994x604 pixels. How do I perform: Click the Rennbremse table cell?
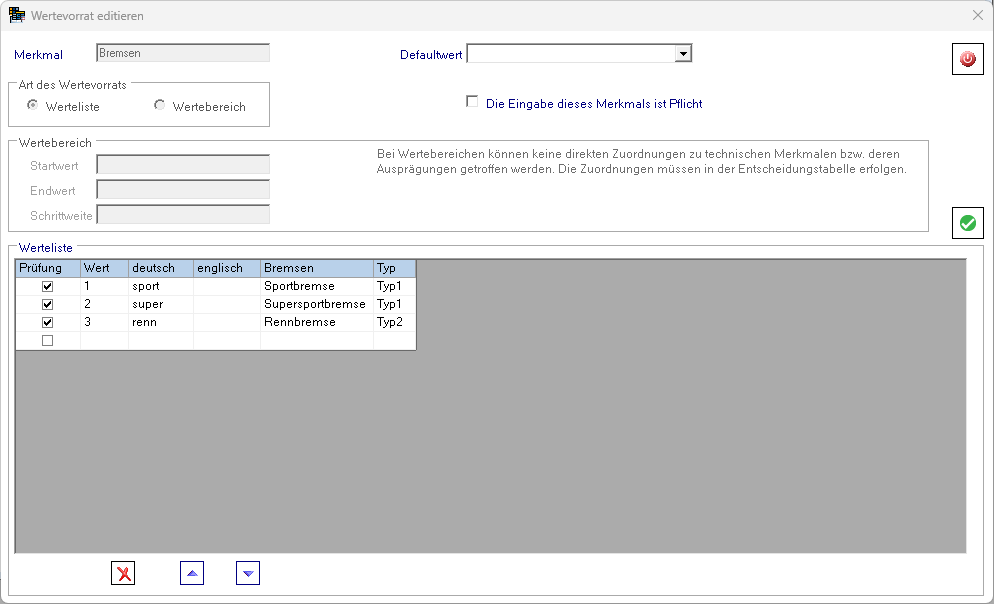click(316, 322)
